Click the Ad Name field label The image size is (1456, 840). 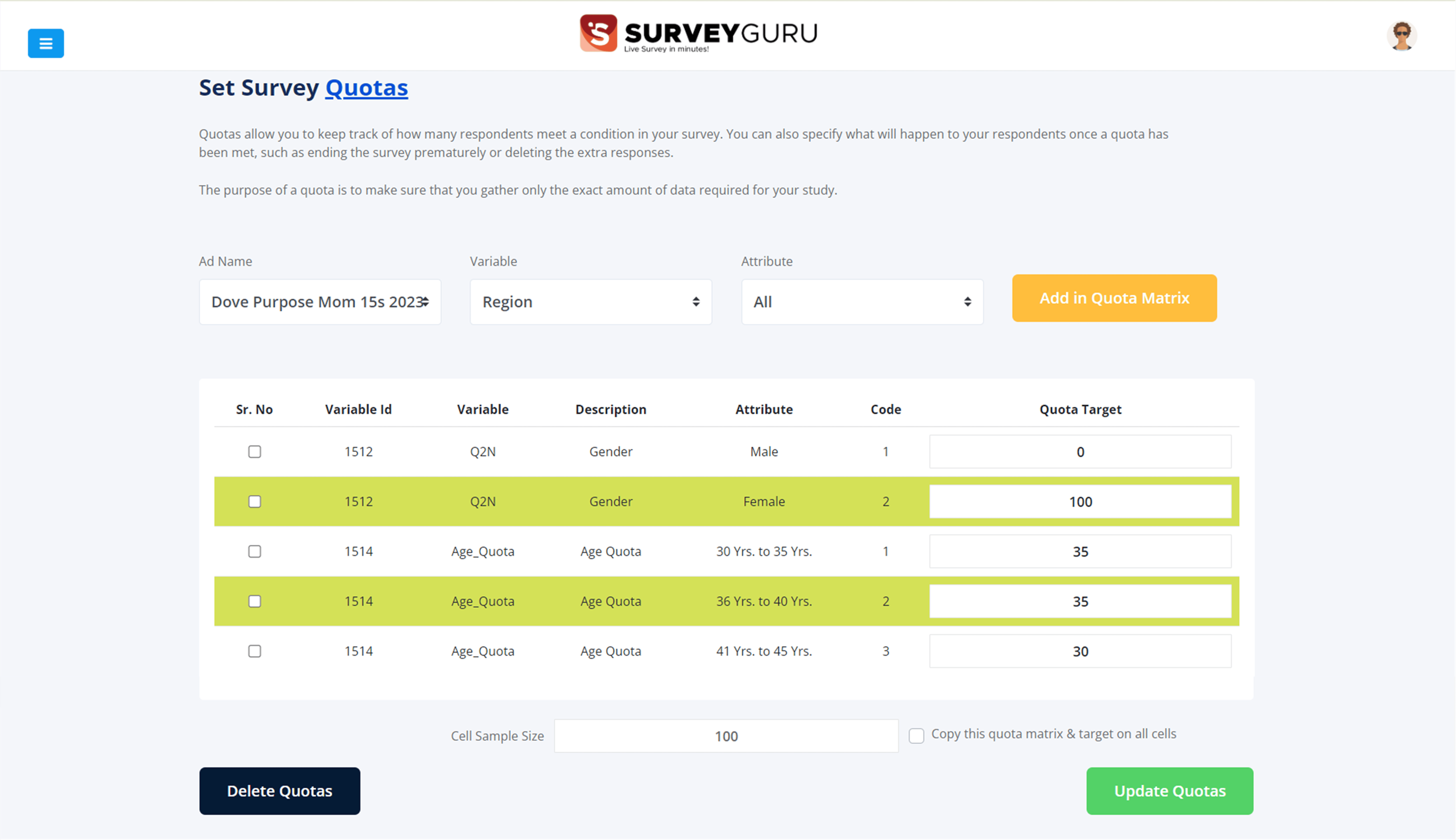click(225, 261)
